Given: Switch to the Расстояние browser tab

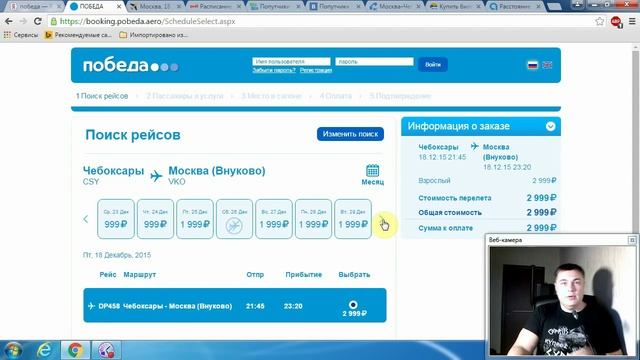Looking at the screenshot, I should tap(514, 7).
